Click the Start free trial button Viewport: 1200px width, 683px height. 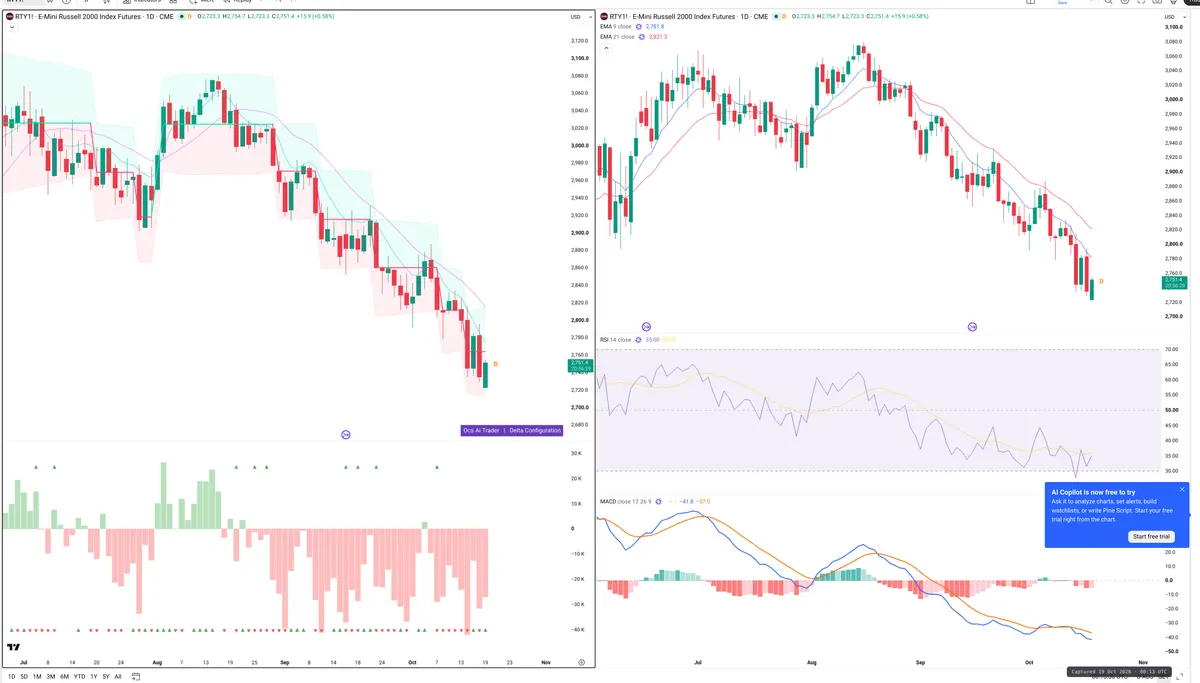[x=1151, y=537]
